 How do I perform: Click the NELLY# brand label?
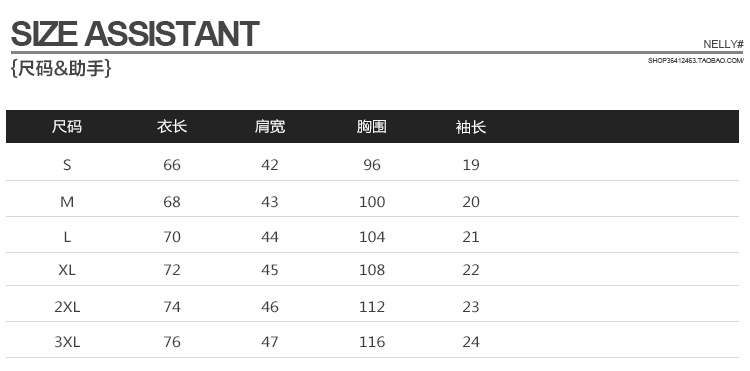(x=723, y=44)
